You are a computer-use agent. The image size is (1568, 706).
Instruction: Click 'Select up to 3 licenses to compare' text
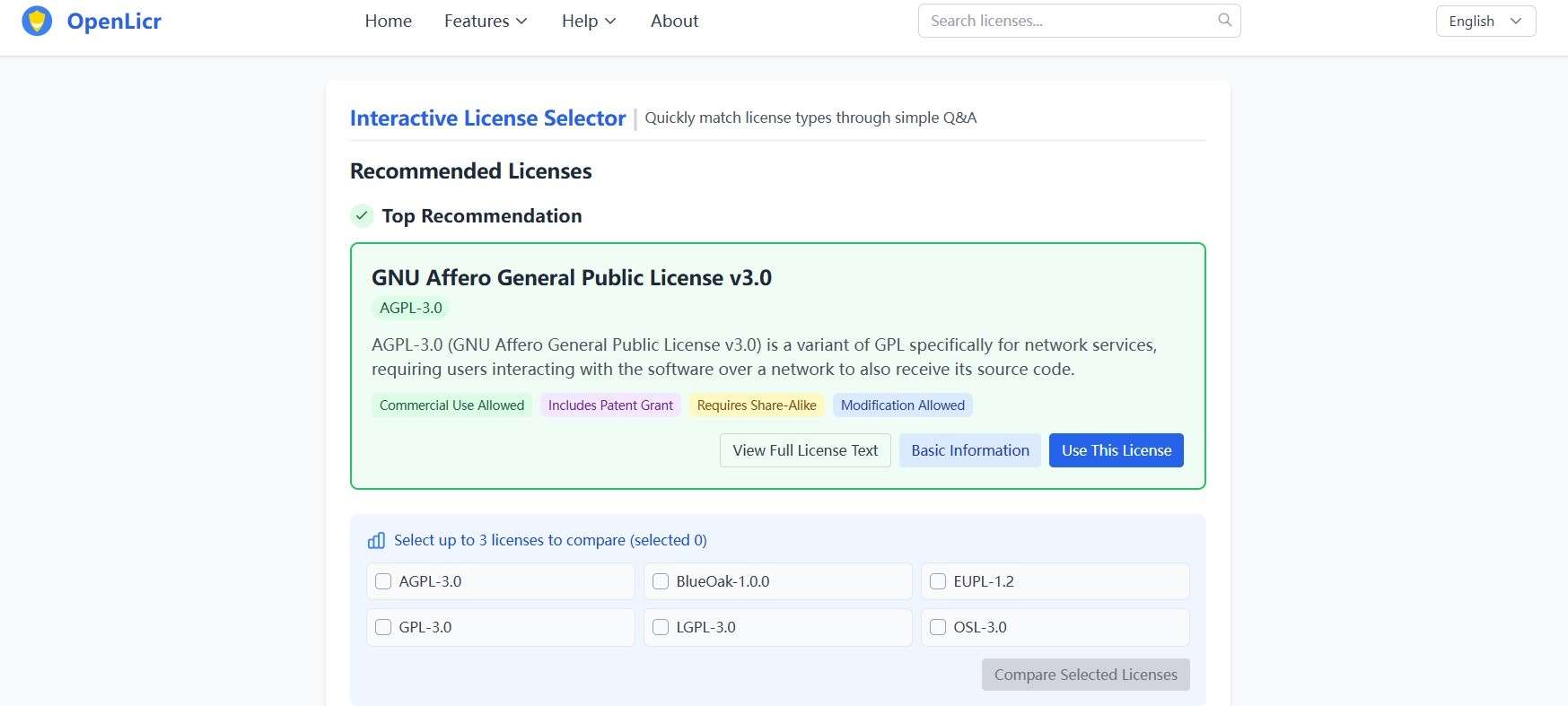[x=550, y=540]
